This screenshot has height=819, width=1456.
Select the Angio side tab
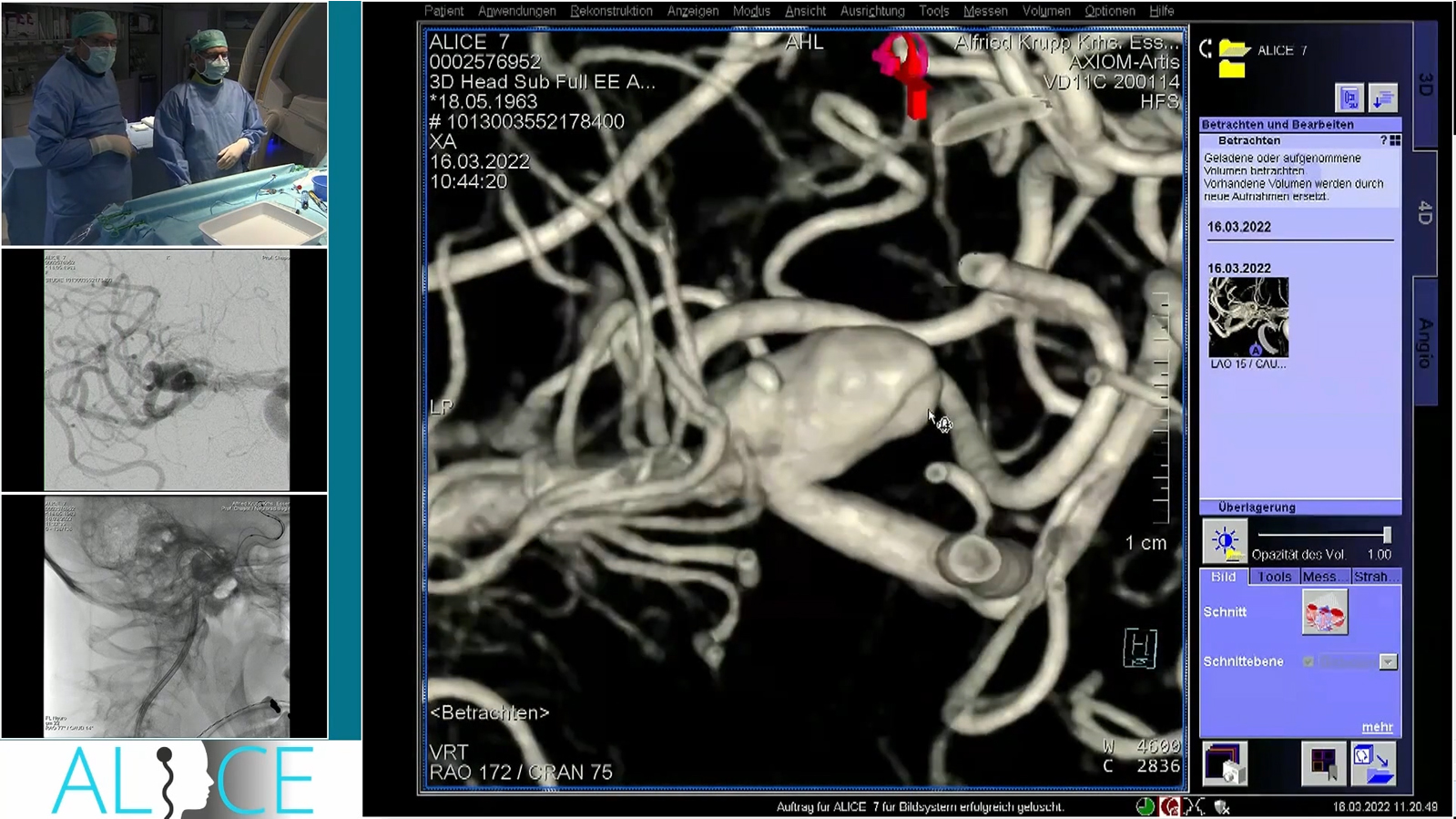point(1425,343)
